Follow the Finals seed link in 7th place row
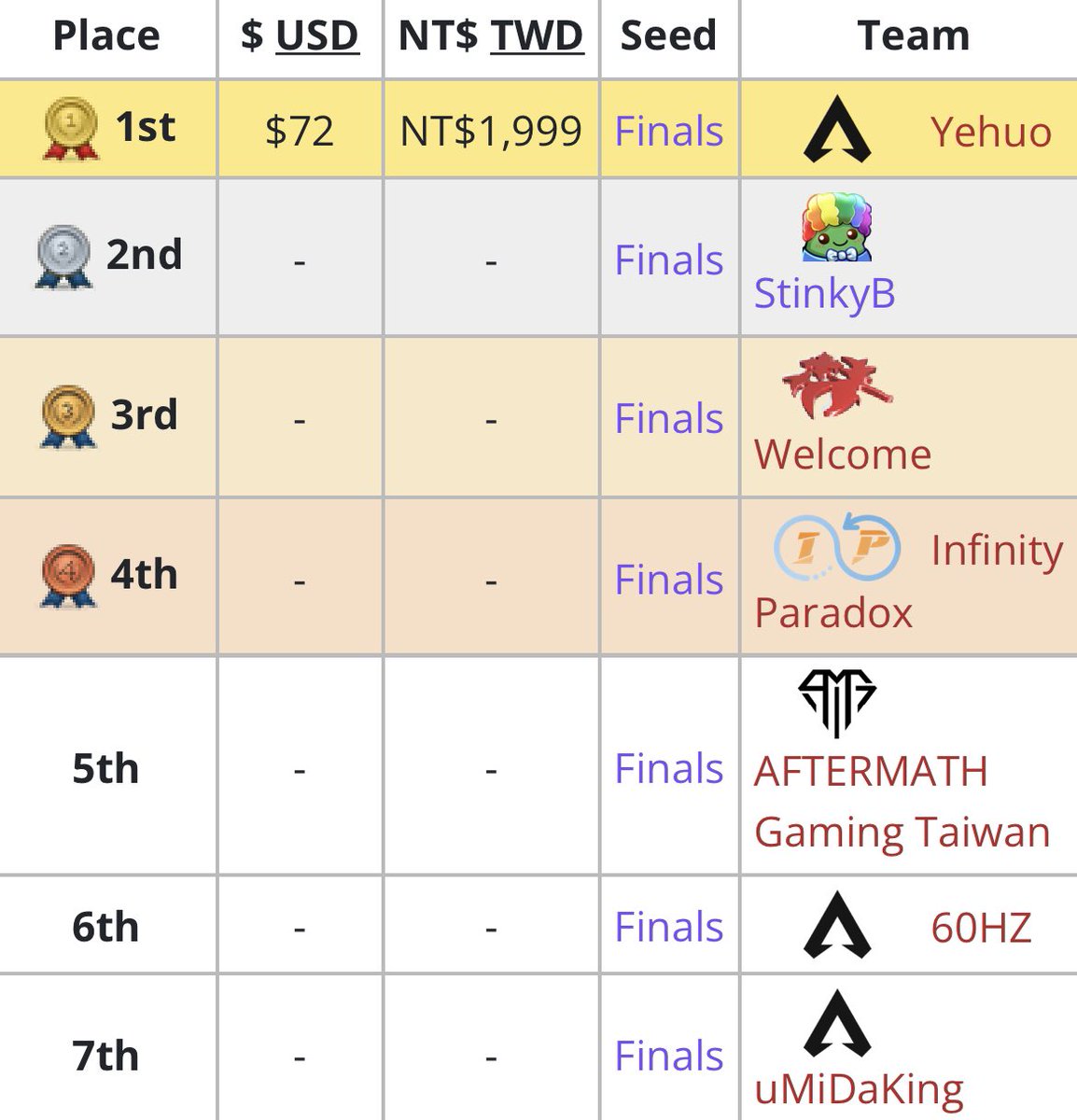1077x1120 pixels. pos(669,1057)
